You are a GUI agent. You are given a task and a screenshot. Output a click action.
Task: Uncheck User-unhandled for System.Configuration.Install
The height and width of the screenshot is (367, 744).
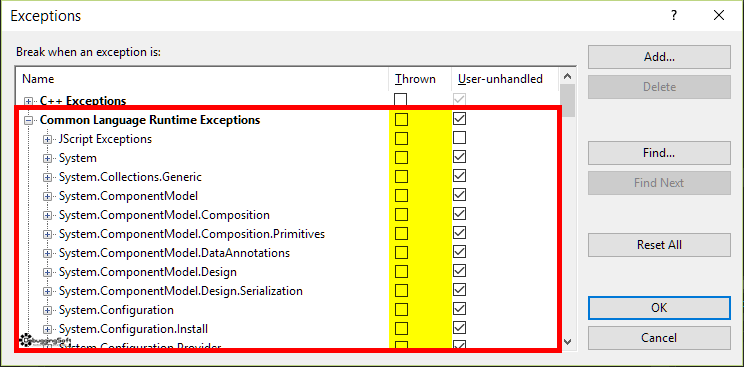tap(459, 328)
